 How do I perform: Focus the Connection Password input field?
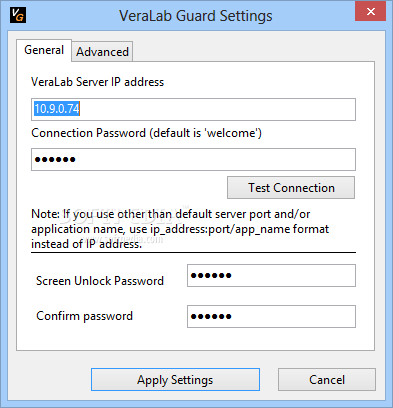[x=193, y=159]
